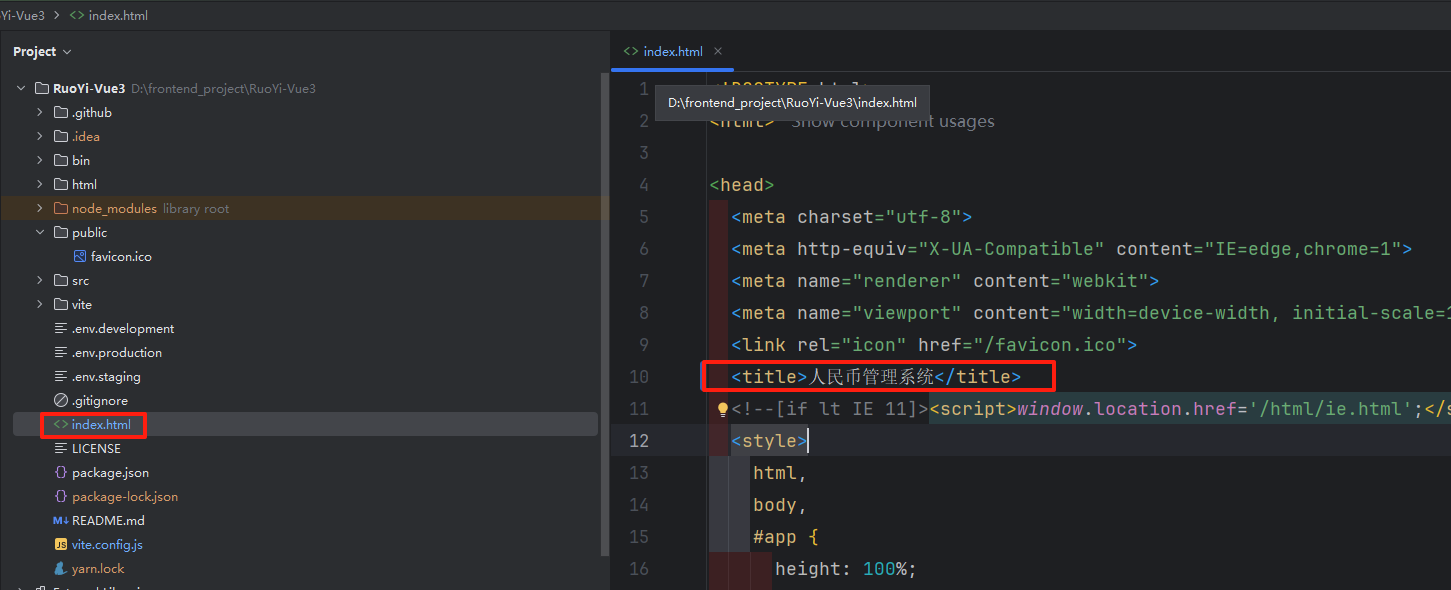This screenshot has height=590, width=1451.
Task: Click the HTML icon on the index.html editor tab
Action: tap(631, 51)
